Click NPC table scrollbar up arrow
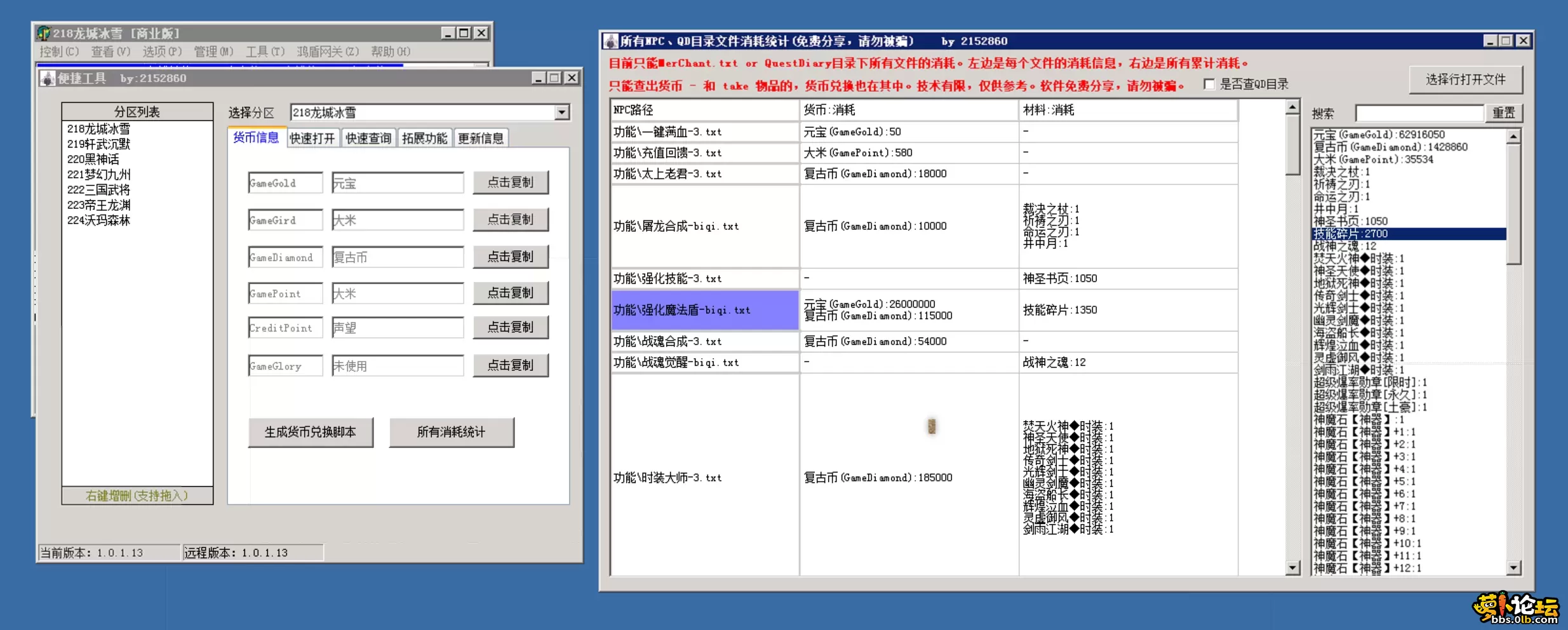 1292,107
